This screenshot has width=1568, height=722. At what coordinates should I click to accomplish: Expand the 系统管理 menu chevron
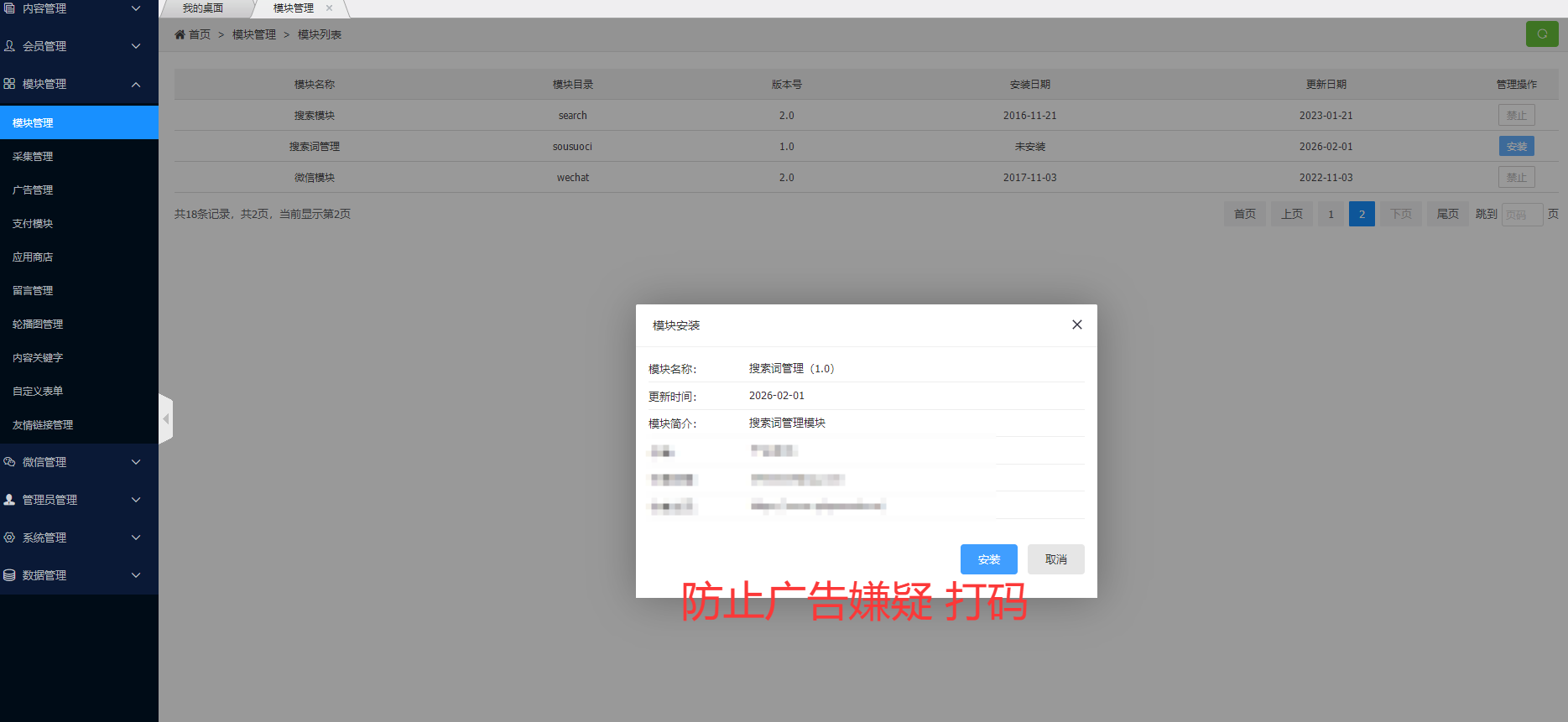coord(136,538)
